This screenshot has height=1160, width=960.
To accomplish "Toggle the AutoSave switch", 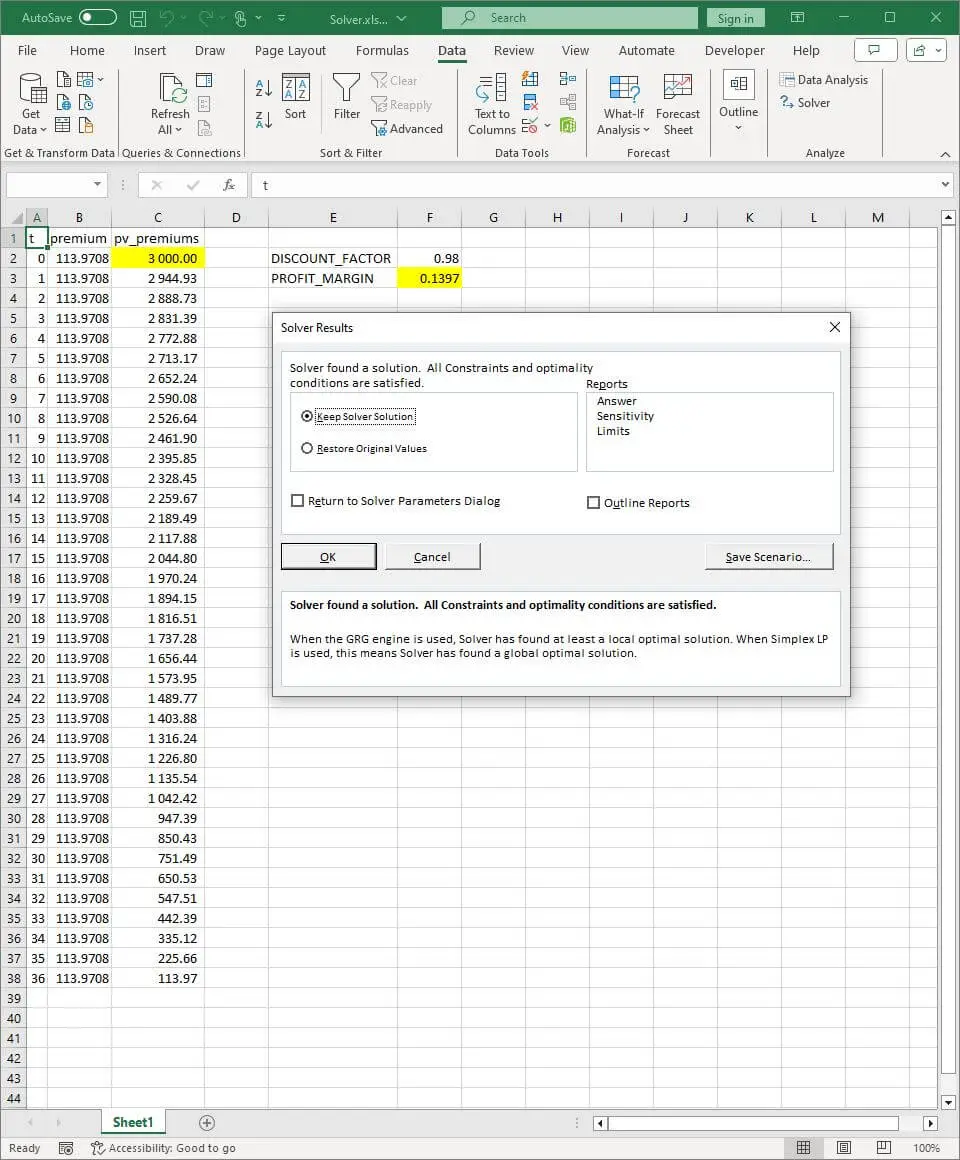I will [x=98, y=18].
